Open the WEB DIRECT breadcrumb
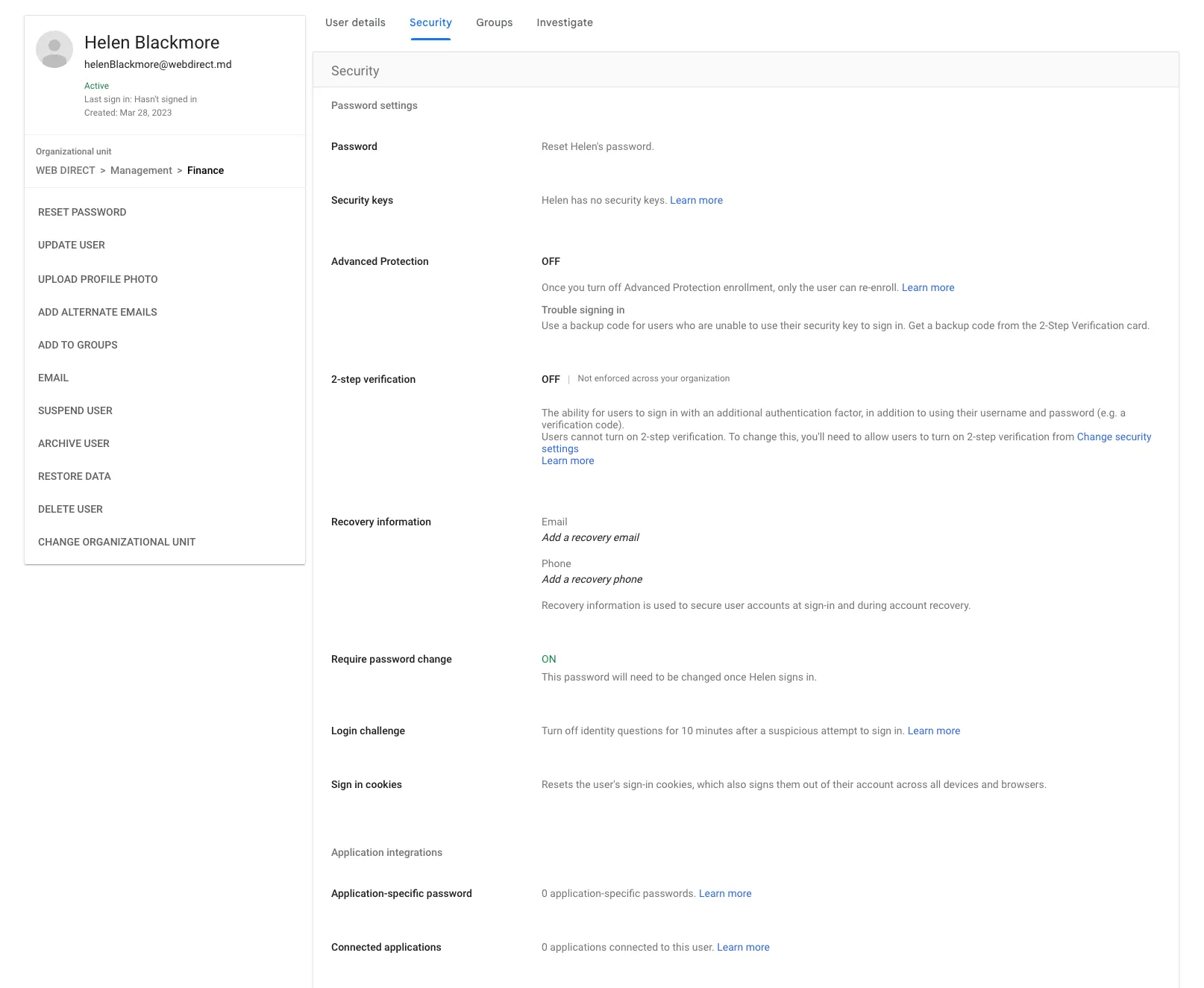1204x988 pixels. [66, 170]
